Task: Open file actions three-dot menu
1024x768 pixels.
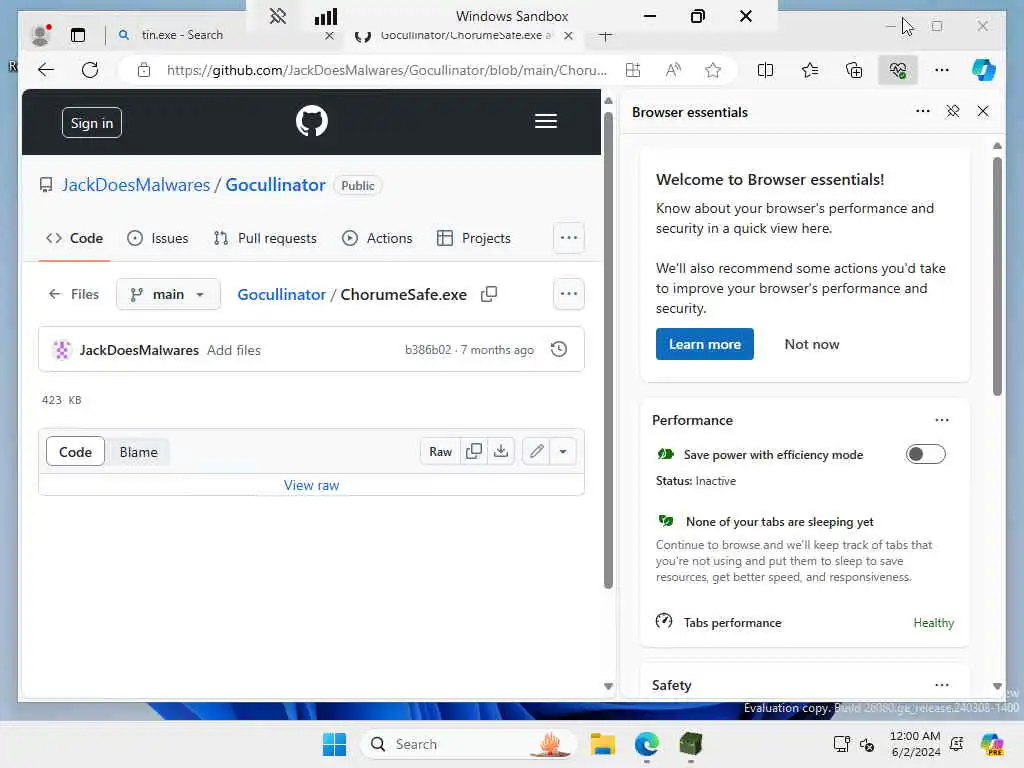Action: (569, 294)
